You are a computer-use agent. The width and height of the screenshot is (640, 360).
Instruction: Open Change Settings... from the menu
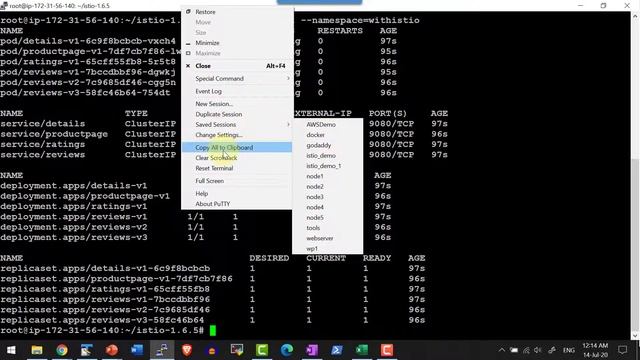point(237,135)
